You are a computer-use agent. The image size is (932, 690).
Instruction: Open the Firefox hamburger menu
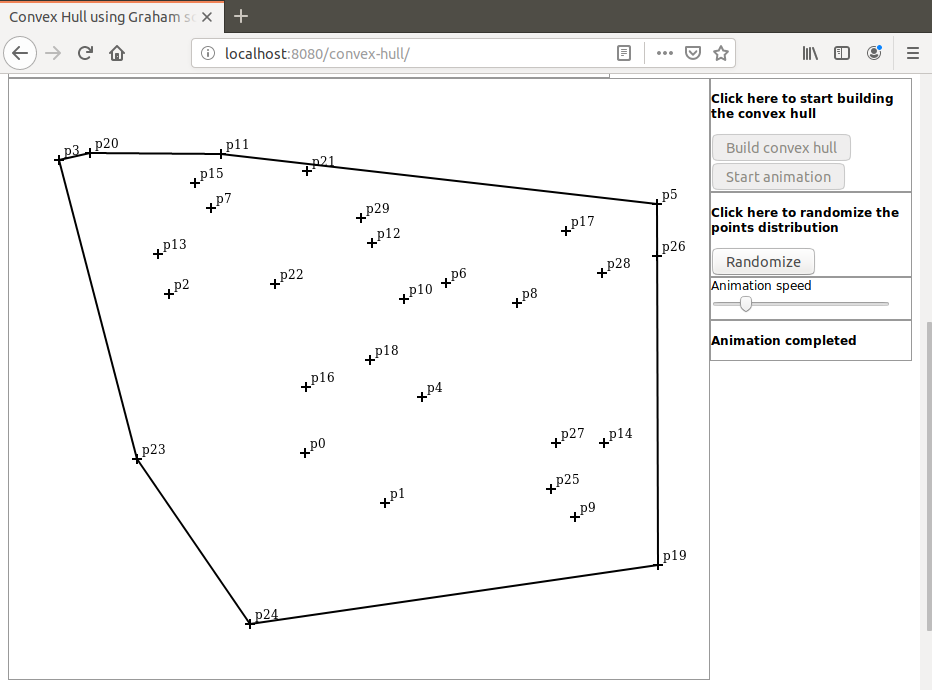point(913,53)
